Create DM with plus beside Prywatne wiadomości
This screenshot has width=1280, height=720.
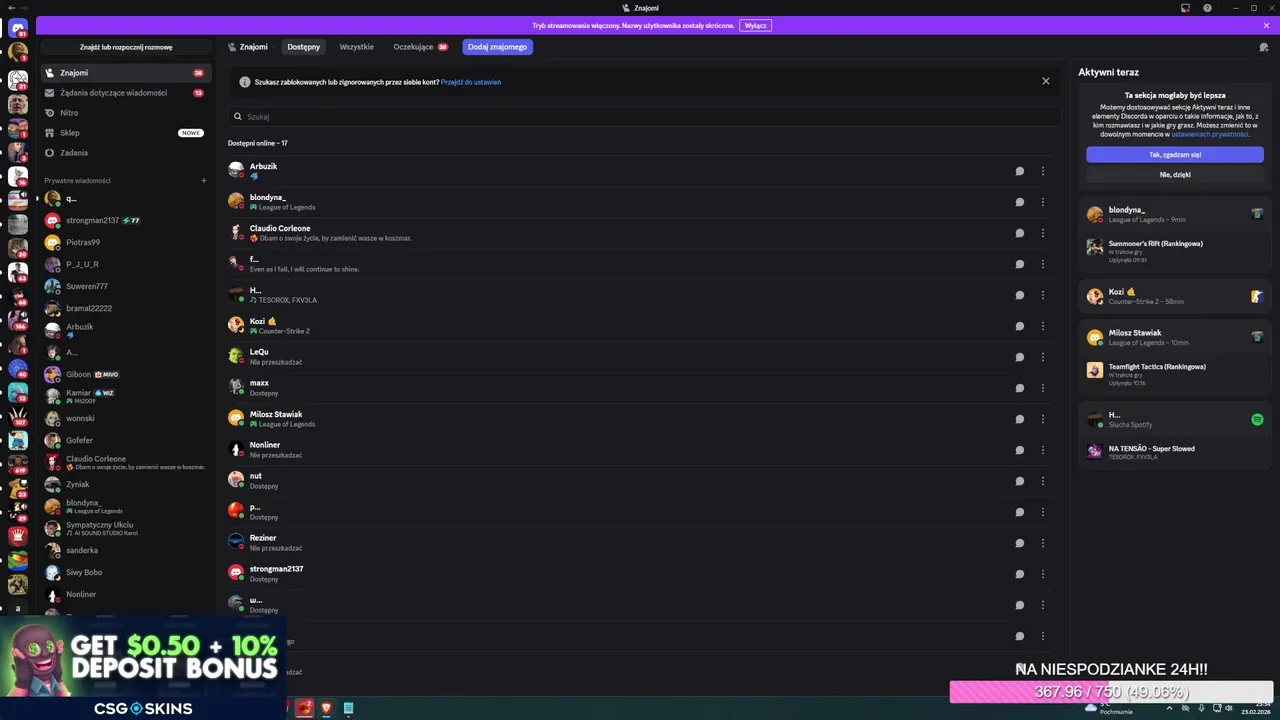tap(204, 181)
